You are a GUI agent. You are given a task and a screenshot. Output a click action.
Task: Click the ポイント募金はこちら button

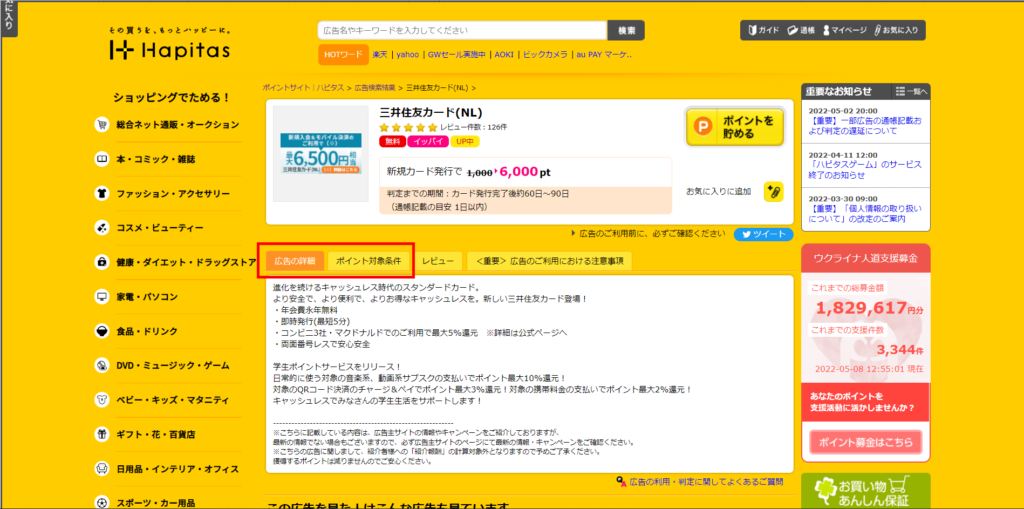865,442
